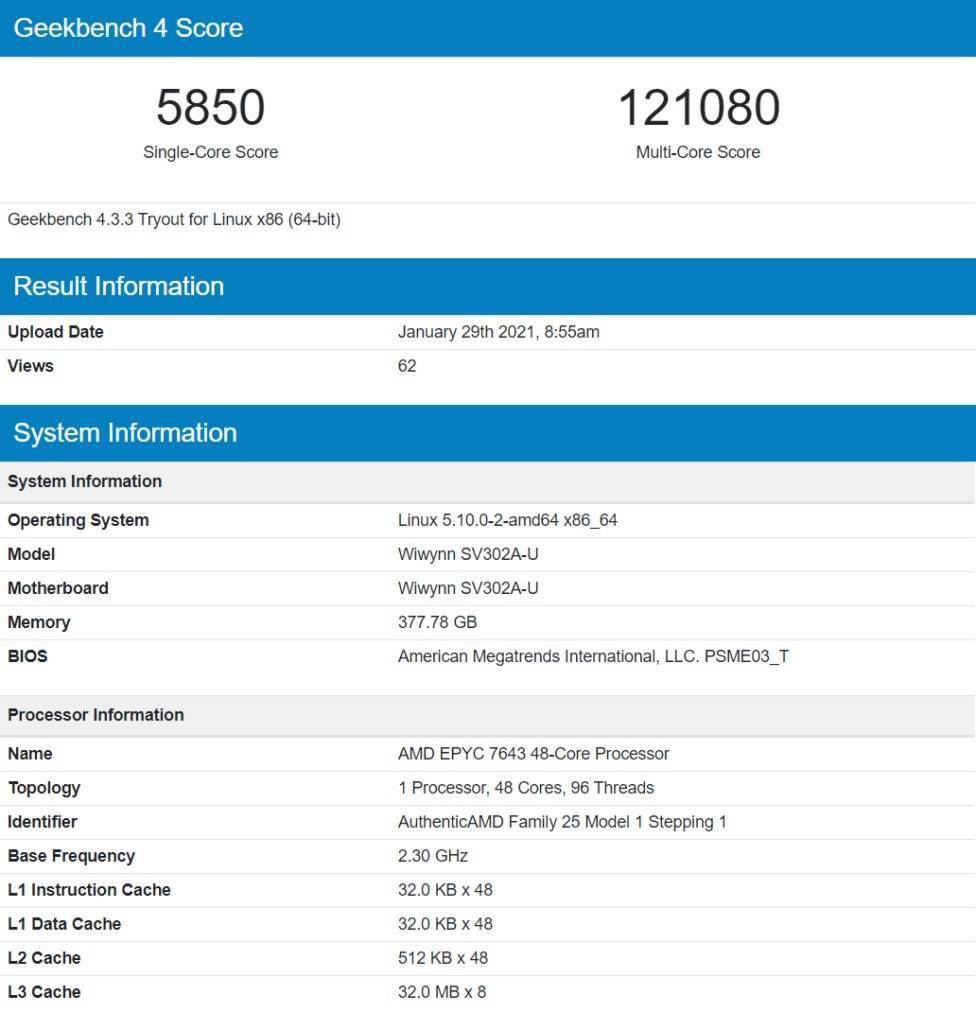Select the Upload Date row

tap(55, 331)
